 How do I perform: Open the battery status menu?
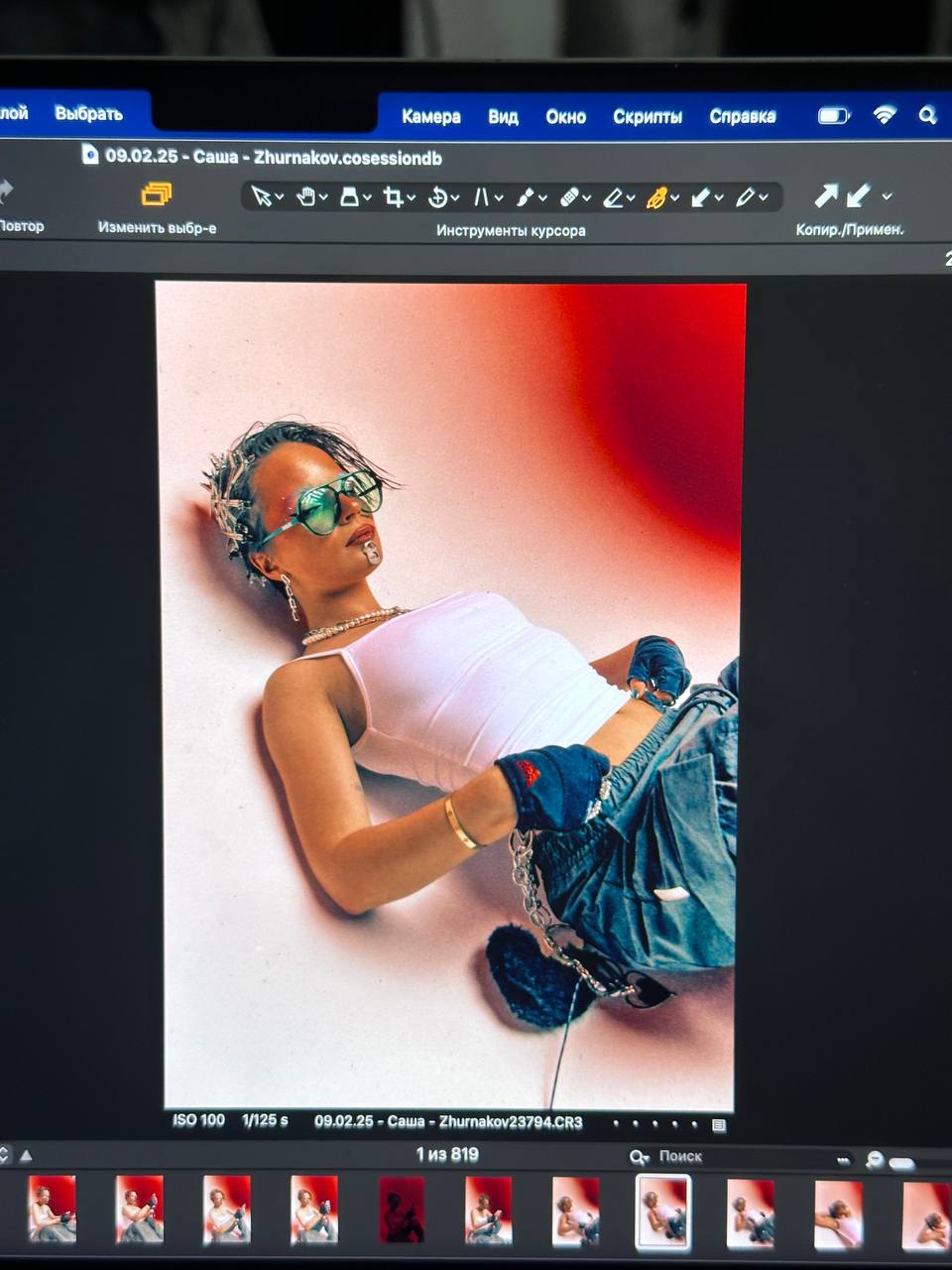coord(834,116)
